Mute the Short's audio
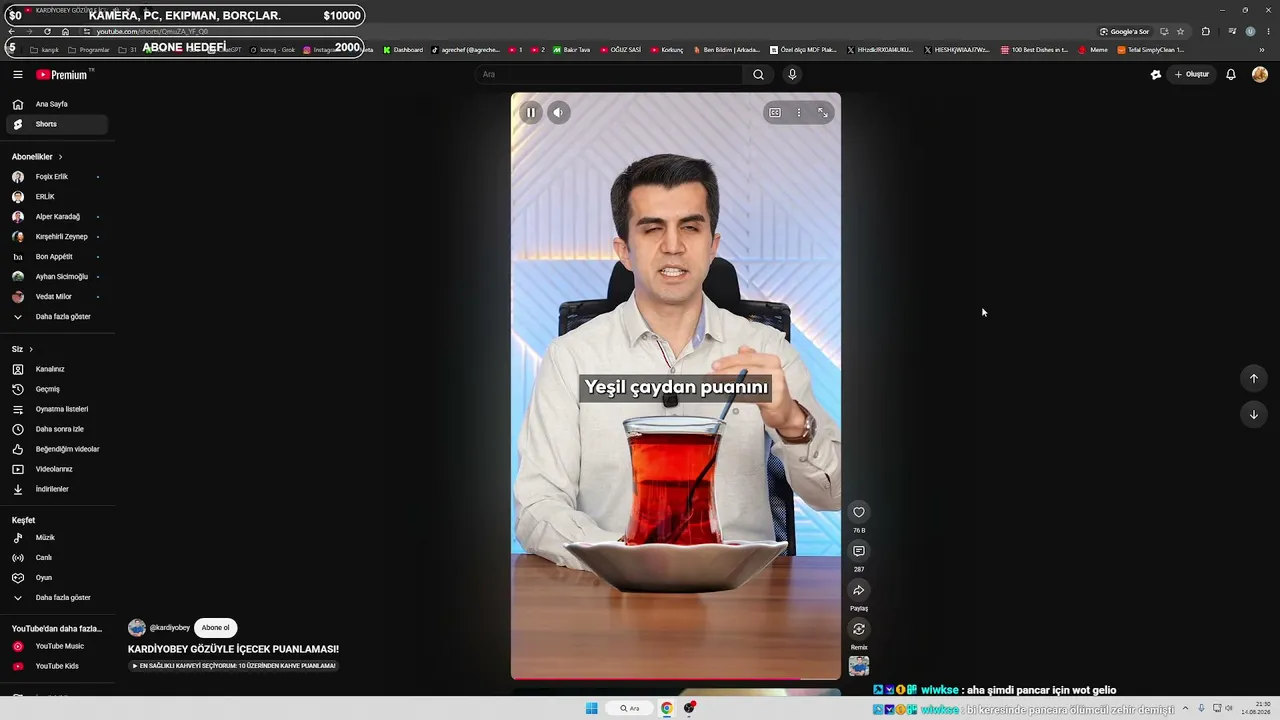Viewport: 1280px width, 720px height. click(x=558, y=112)
